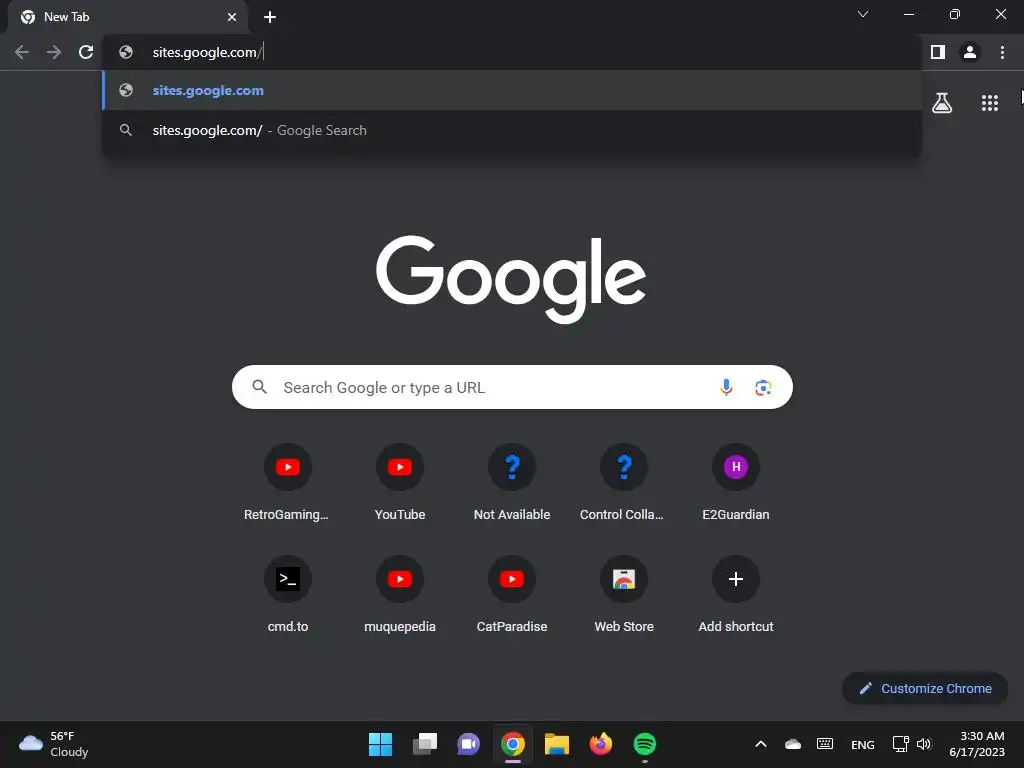
Task: Open the RetroGaming shortcut
Action: 287,483
